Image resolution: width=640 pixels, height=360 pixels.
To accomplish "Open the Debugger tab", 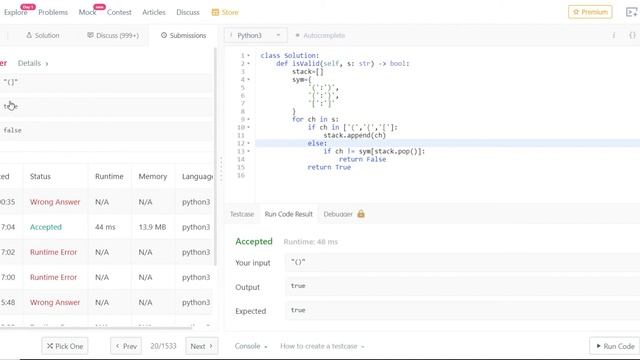I will click(x=338, y=214).
